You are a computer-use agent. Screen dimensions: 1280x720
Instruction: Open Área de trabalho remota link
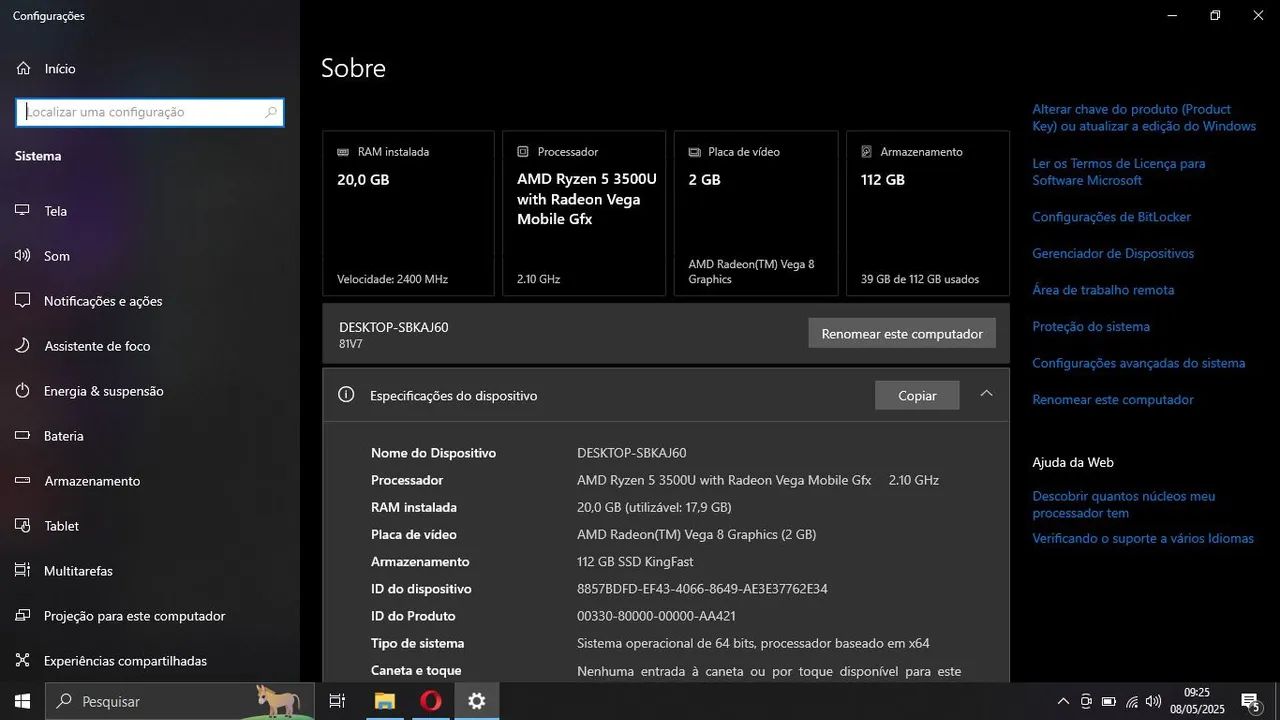pos(1103,290)
